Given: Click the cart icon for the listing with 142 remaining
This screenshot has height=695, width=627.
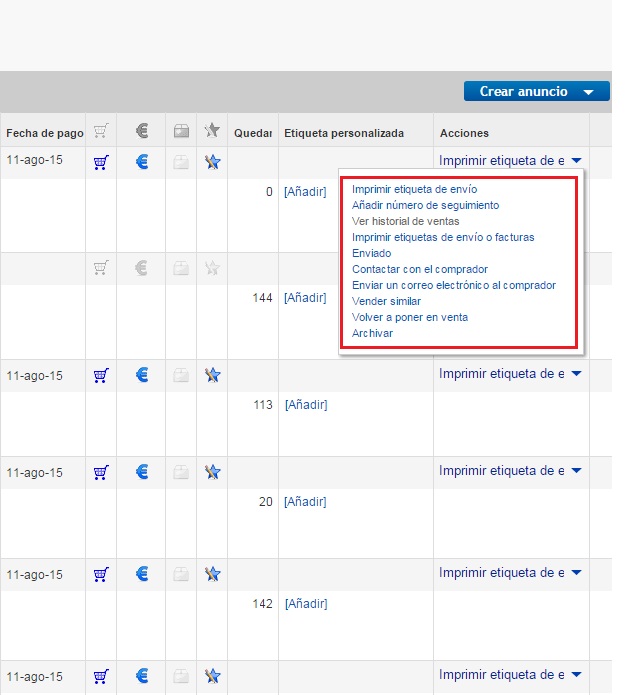Looking at the screenshot, I should tap(101, 574).
